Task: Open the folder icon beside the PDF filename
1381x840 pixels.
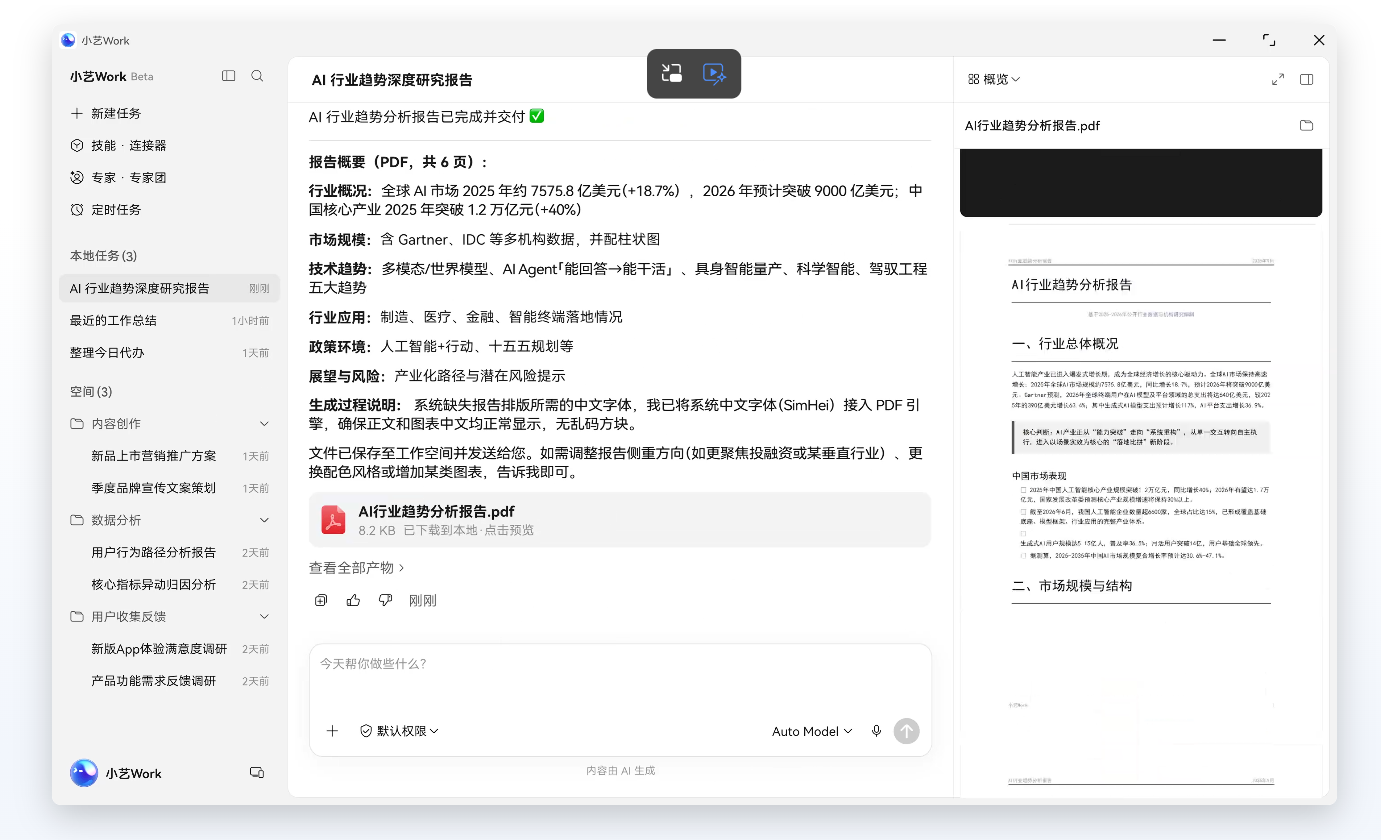Action: (1306, 126)
